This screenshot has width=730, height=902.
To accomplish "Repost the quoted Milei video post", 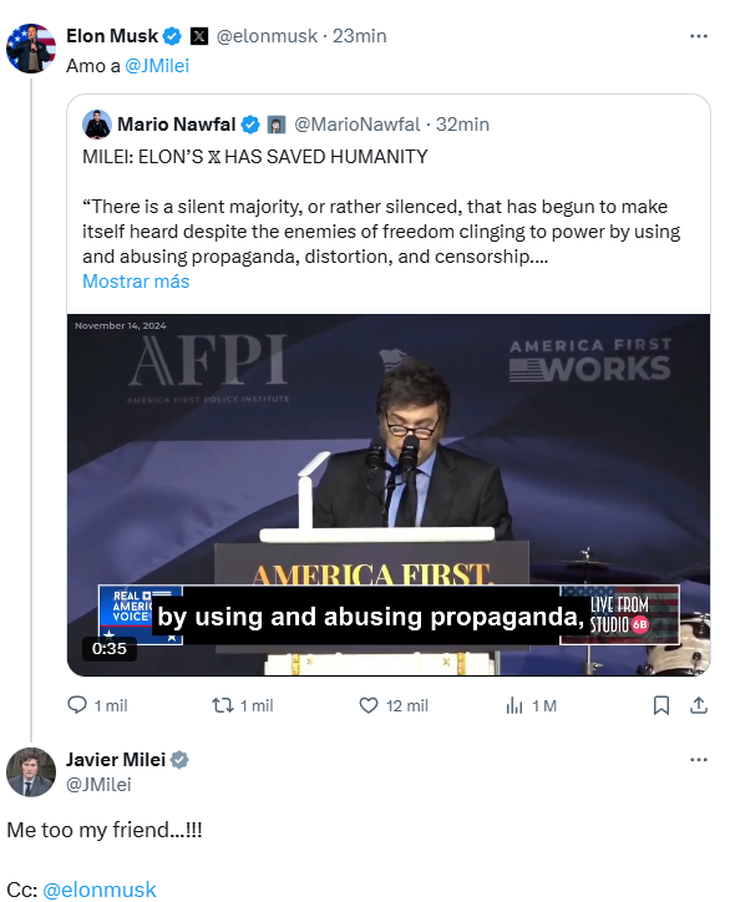I will click(x=222, y=705).
